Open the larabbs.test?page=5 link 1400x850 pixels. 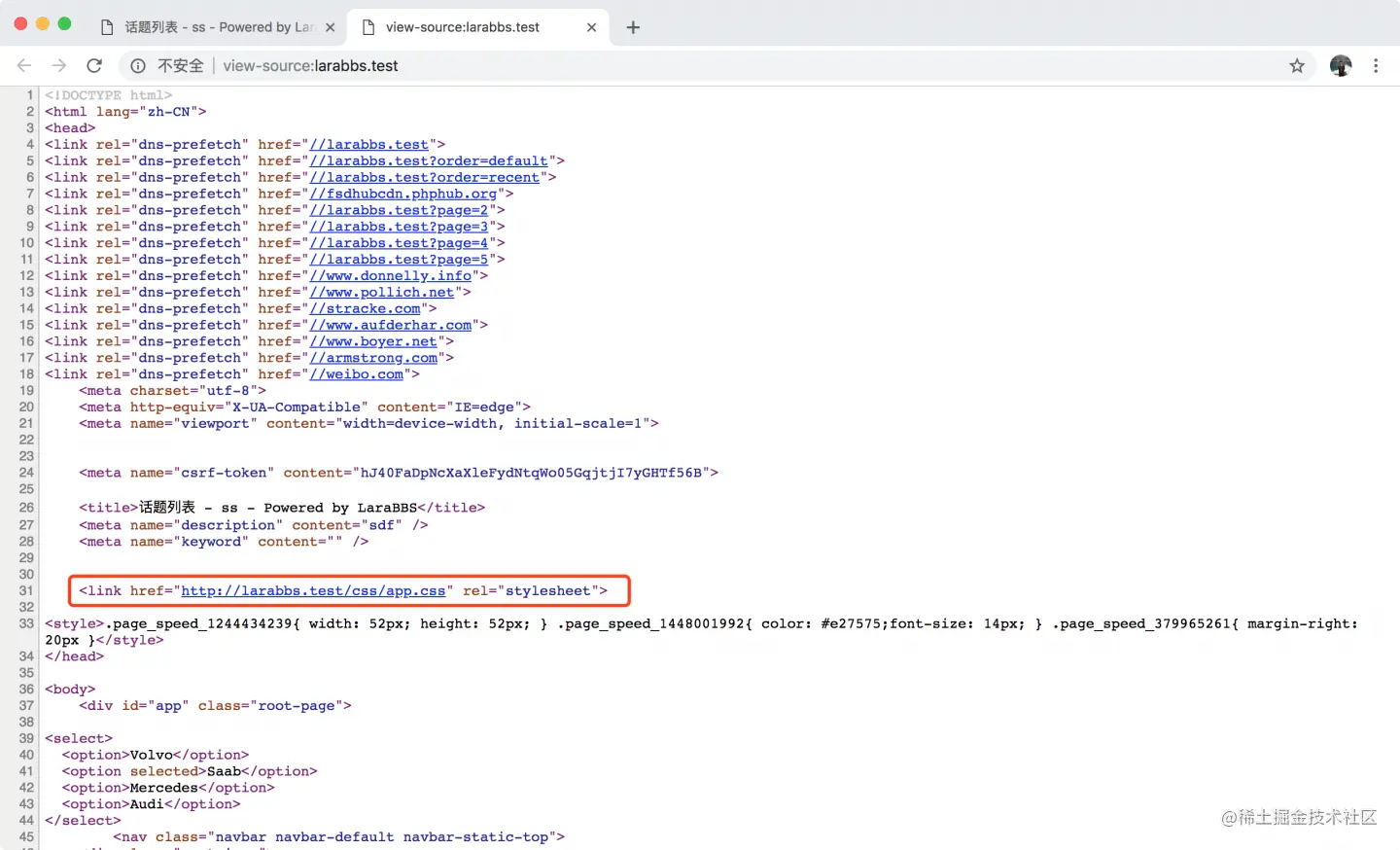[399, 260]
